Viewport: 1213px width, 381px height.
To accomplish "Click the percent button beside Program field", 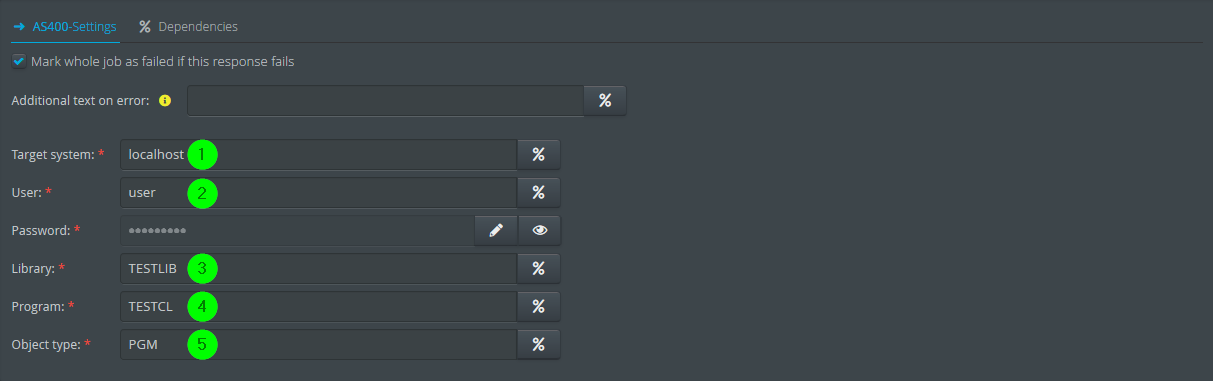I will coord(538,307).
